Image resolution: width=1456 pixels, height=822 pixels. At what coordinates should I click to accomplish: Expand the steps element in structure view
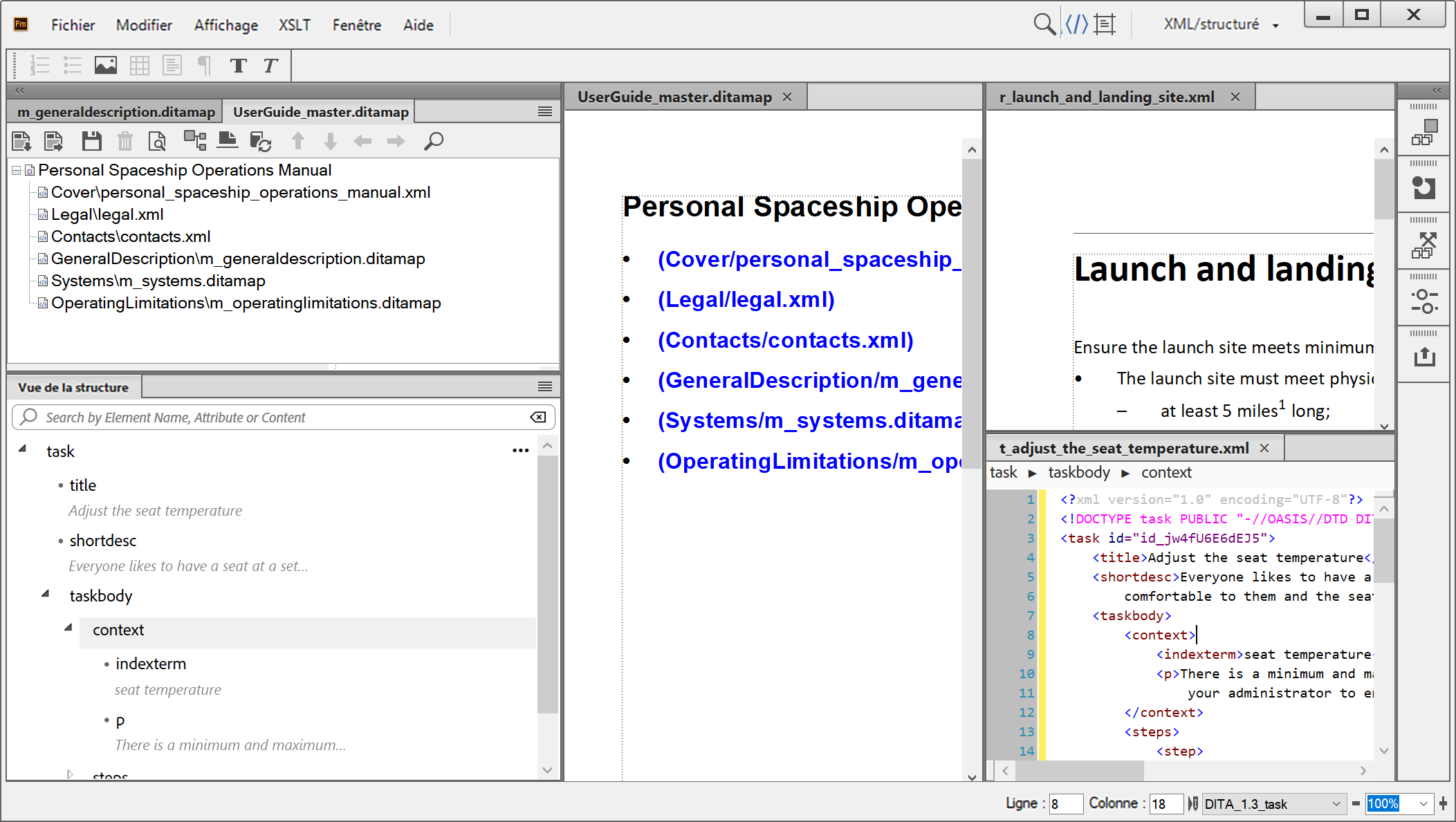click(70, 774)
